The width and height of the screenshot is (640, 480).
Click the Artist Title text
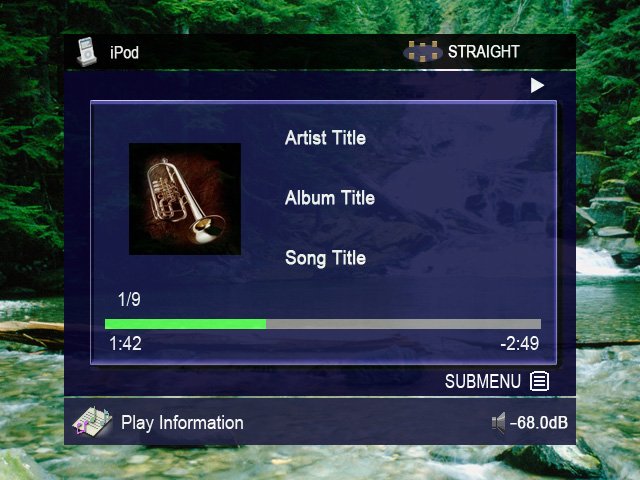[x=325, y=138]
